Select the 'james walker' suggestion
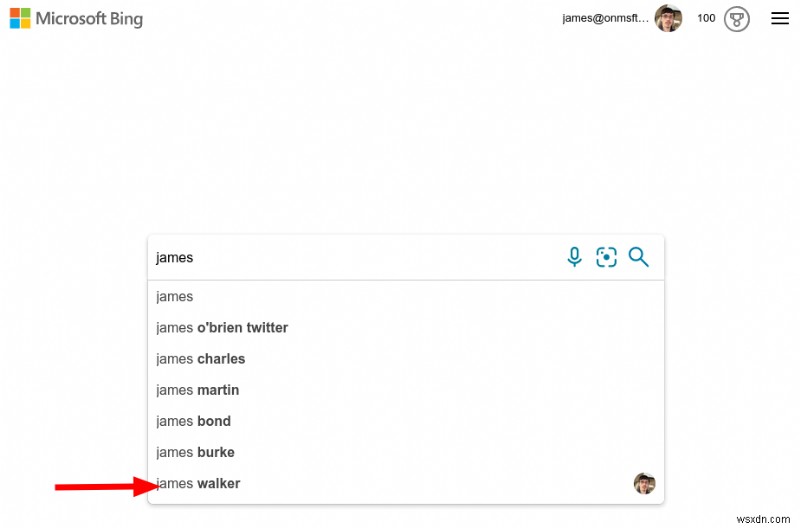 click(x=406, y=483)
